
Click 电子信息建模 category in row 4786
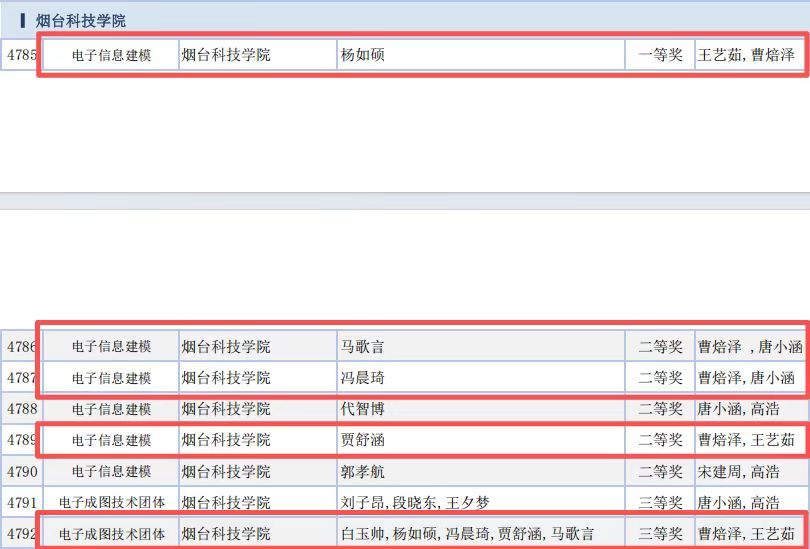pyautogui.click(x=112, y=346)
